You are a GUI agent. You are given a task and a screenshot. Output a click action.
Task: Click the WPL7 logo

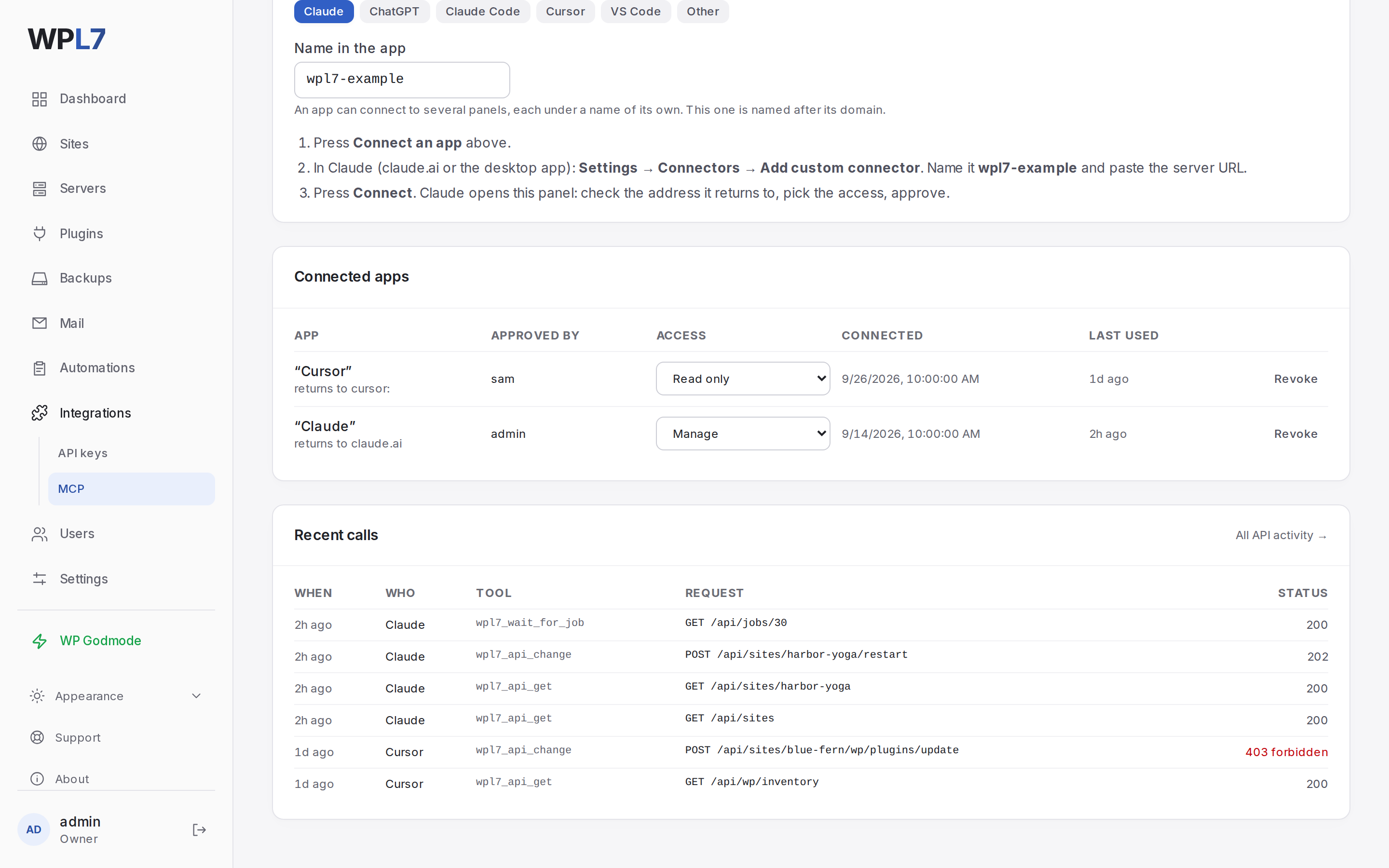67,39
